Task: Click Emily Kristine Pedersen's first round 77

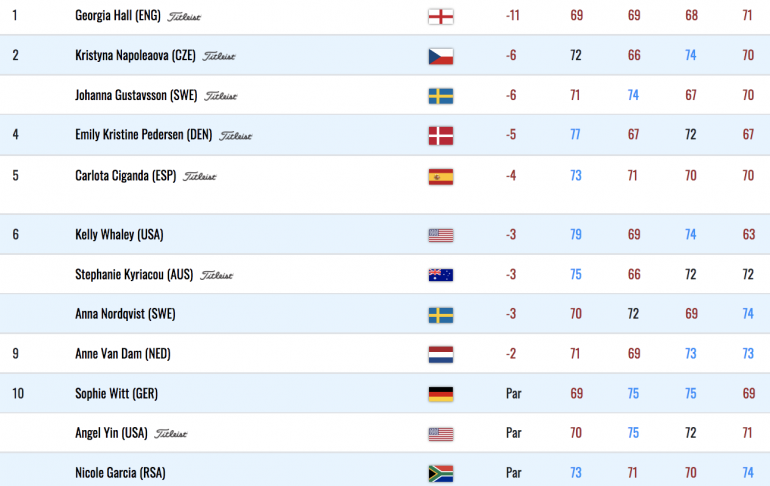Action: (576, 135)
